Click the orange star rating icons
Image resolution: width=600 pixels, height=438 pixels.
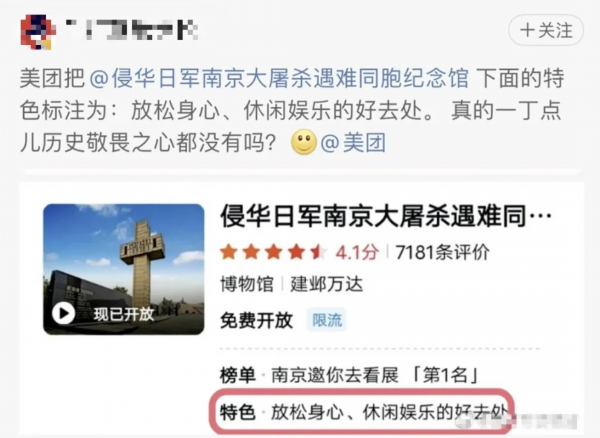coord(274,253)
